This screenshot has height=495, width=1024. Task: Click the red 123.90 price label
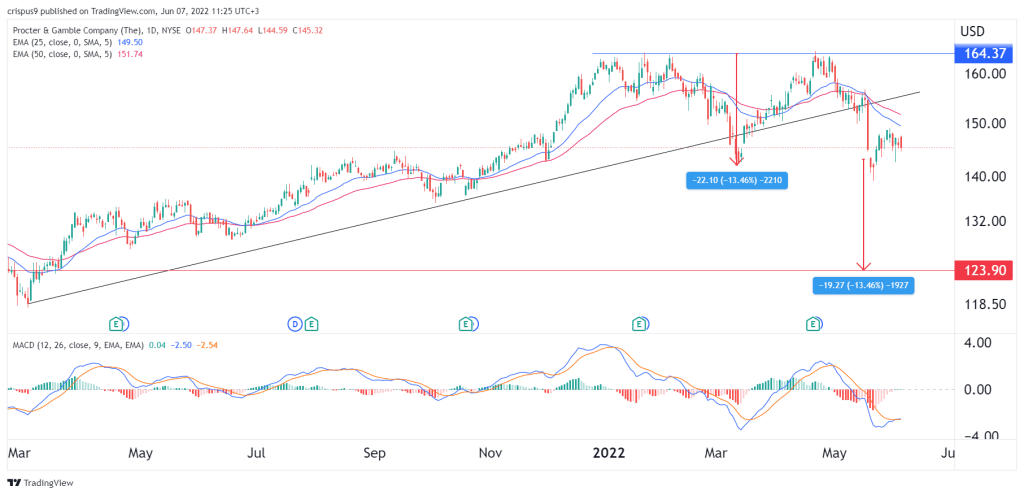(x=985, y=269)
